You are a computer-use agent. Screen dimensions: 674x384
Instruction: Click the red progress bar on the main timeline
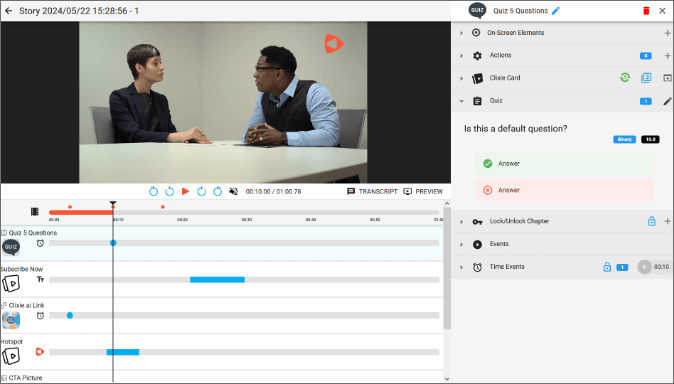pos(81,212)
